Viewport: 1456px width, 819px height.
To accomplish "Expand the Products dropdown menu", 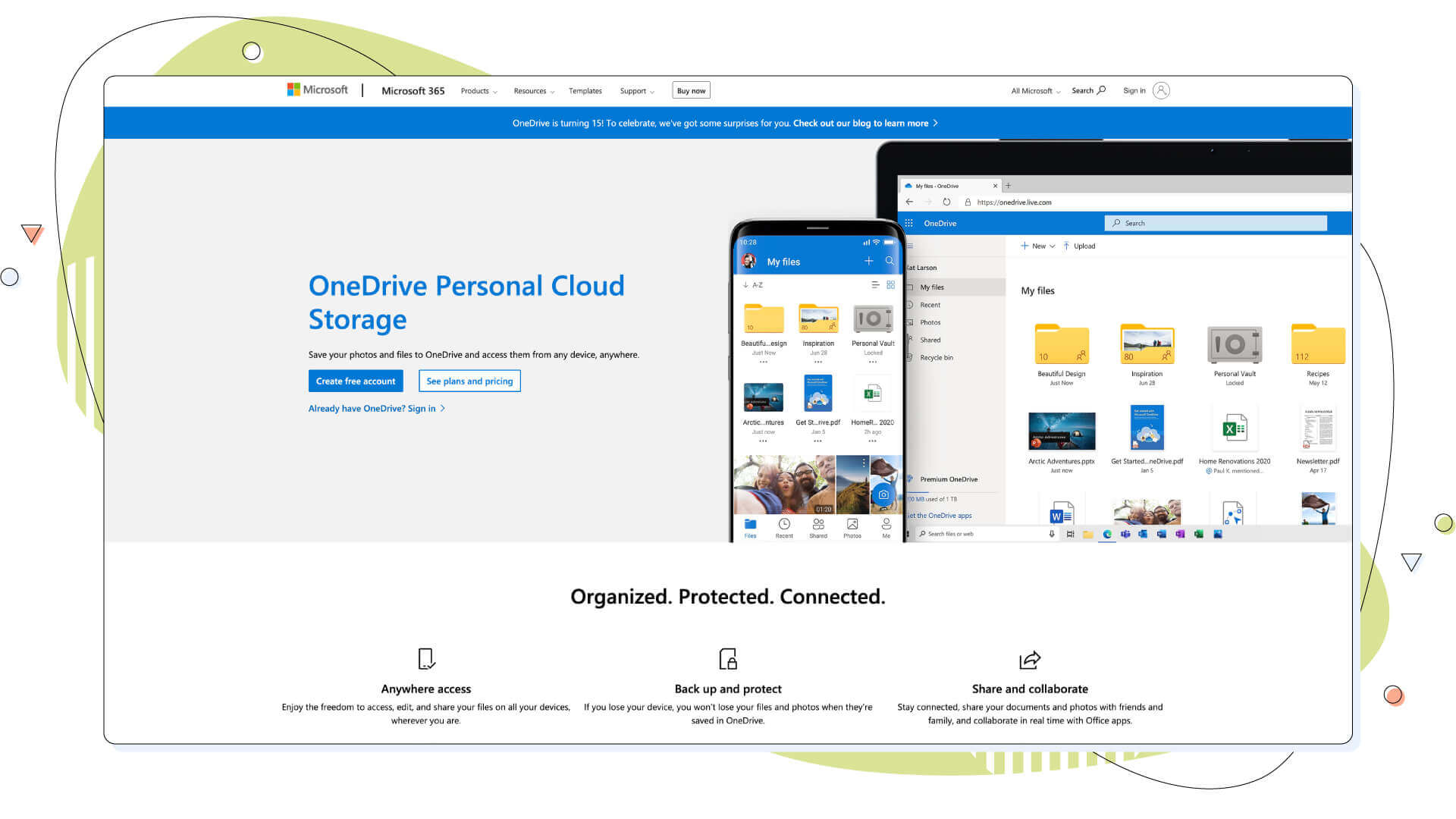I will [x=479, y=91].
